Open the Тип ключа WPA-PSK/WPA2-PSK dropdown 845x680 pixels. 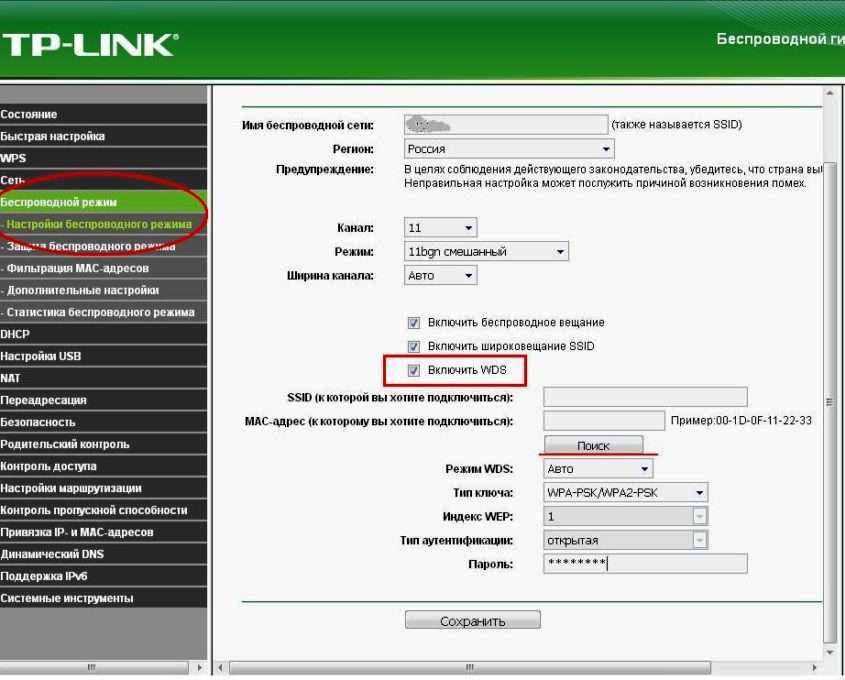[626, 493]
